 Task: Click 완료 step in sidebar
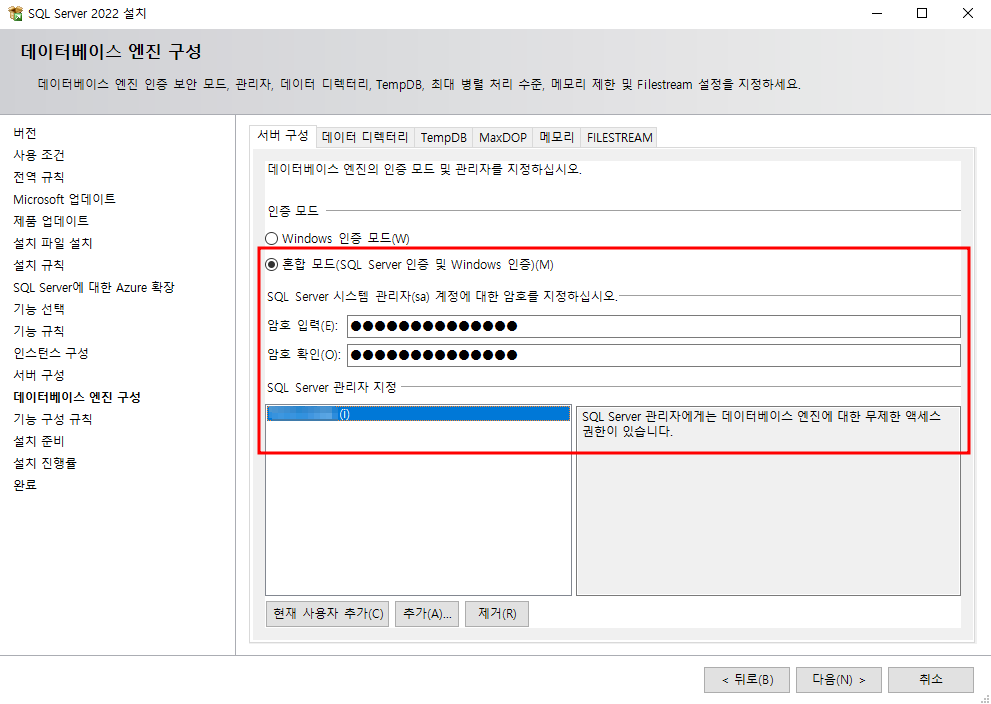click(x=25, y=485)
